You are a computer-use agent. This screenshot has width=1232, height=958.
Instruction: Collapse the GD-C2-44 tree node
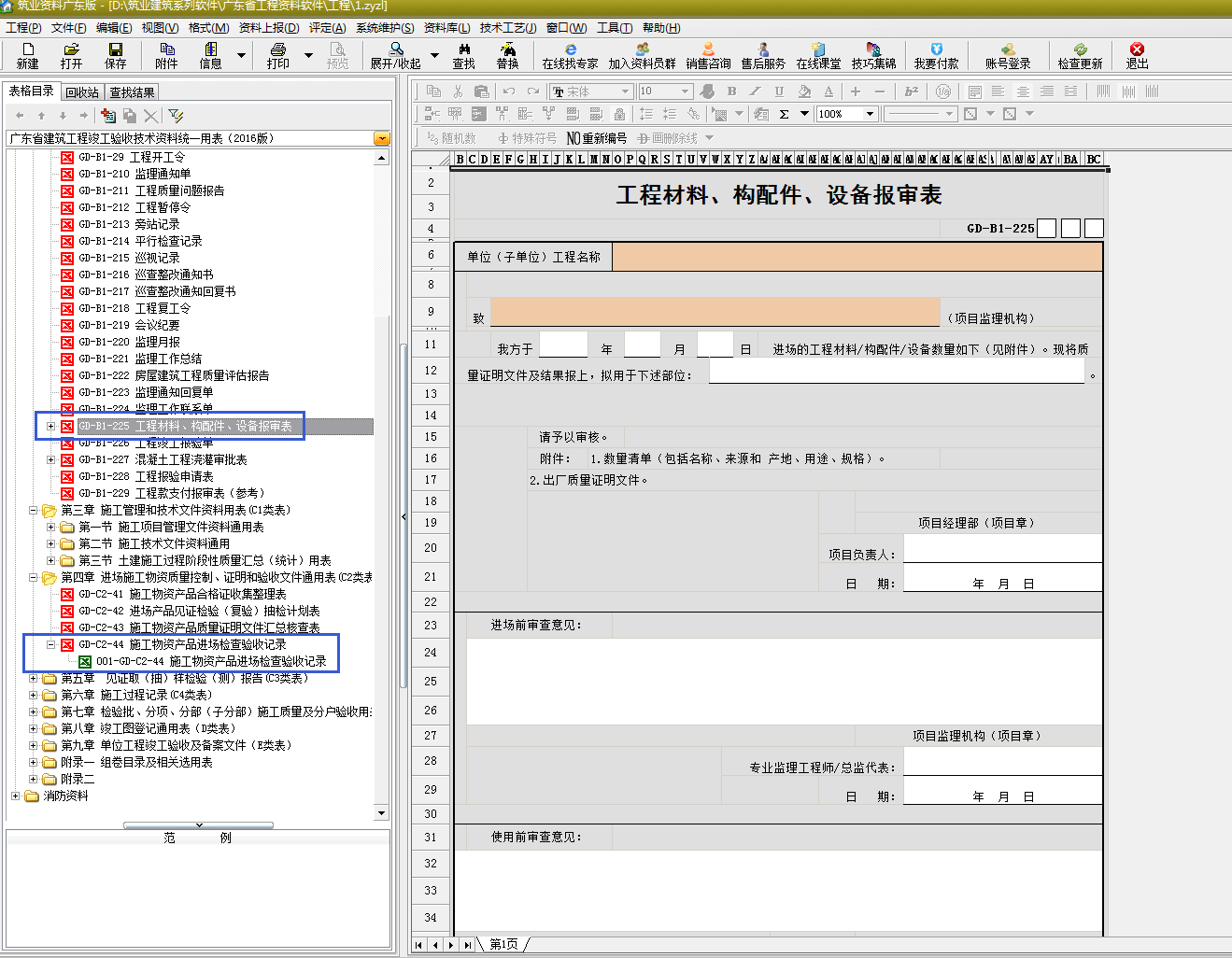(x=50, y=644)
